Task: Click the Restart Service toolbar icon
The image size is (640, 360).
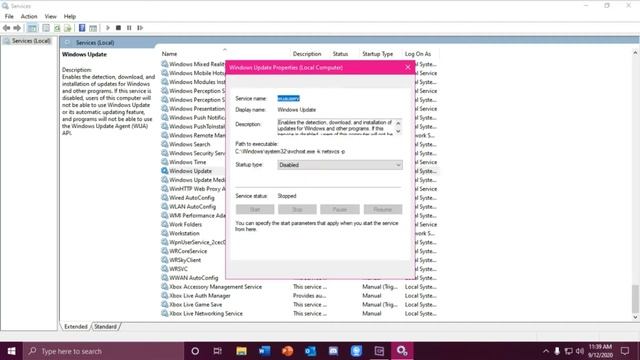Action: coord(140,28)
